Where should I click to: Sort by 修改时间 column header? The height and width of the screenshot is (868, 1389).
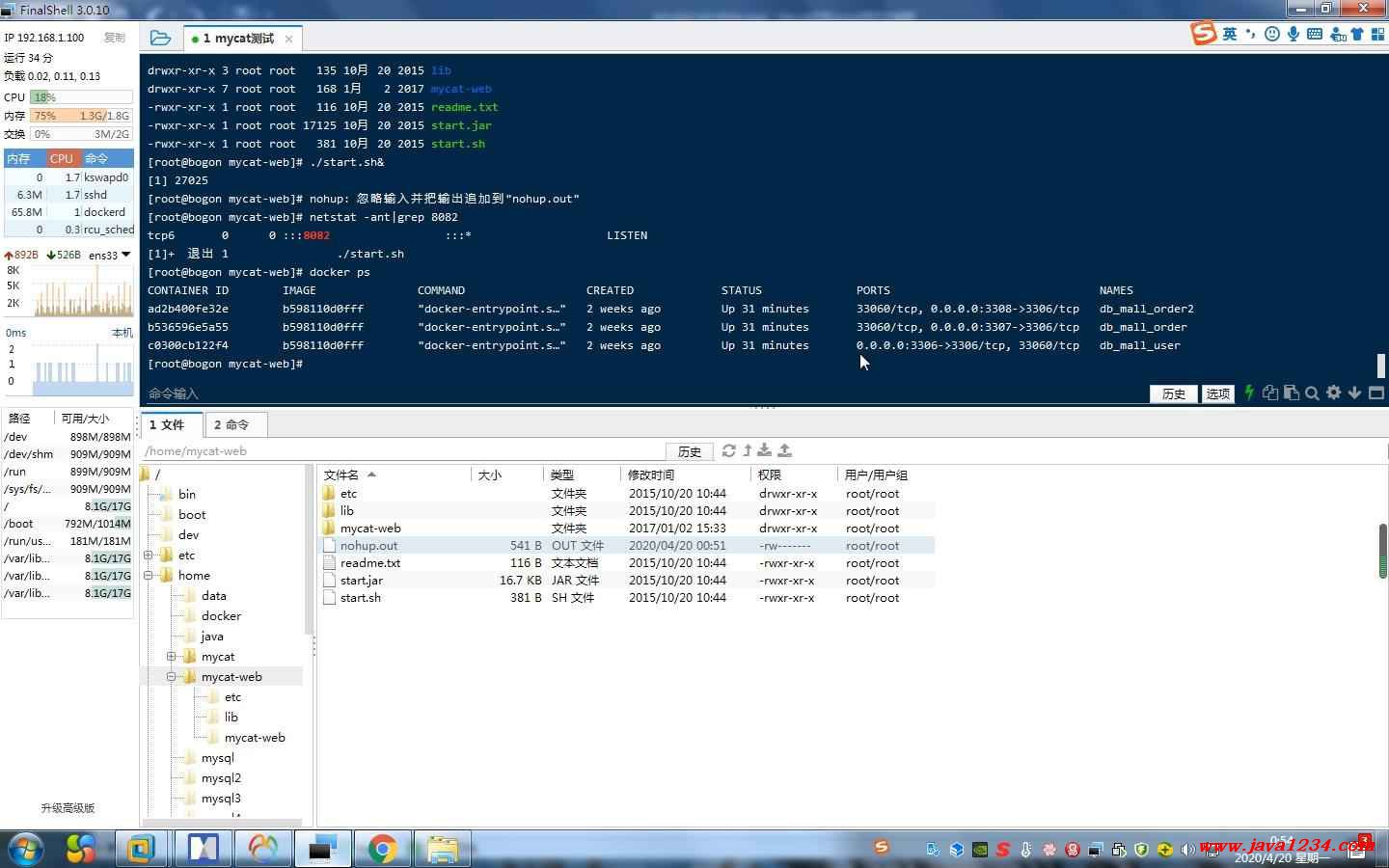click(686, 475)
